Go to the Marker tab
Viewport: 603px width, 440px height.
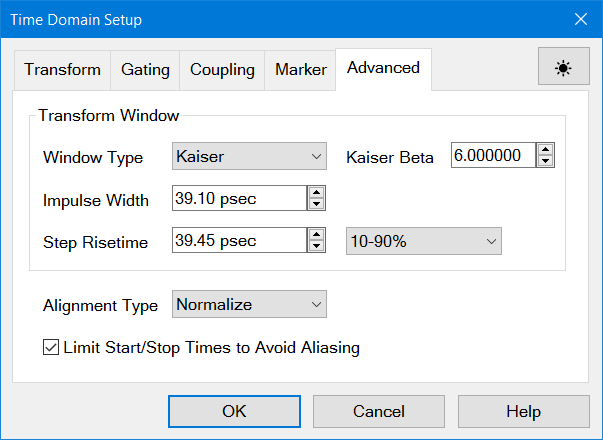pos(300,70)
